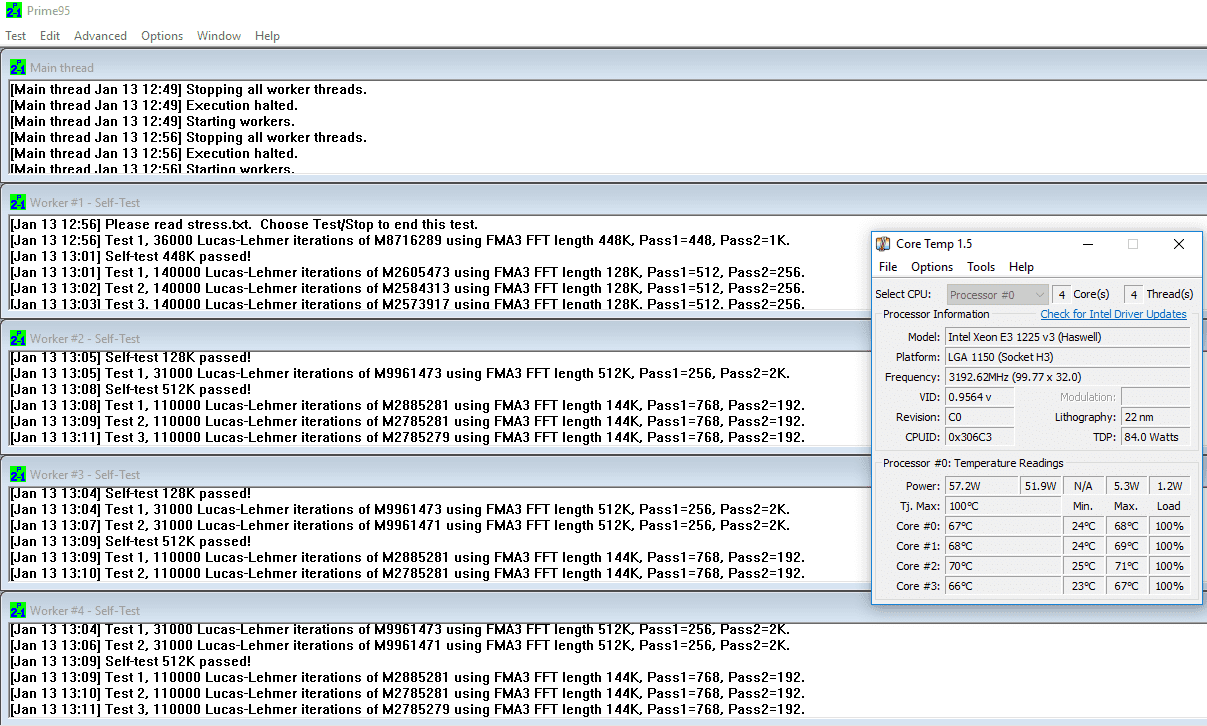Click the Core #3 minimum temperature '23°C'
Viewport: 1207px width, 726px height.
pos(1083,586)
